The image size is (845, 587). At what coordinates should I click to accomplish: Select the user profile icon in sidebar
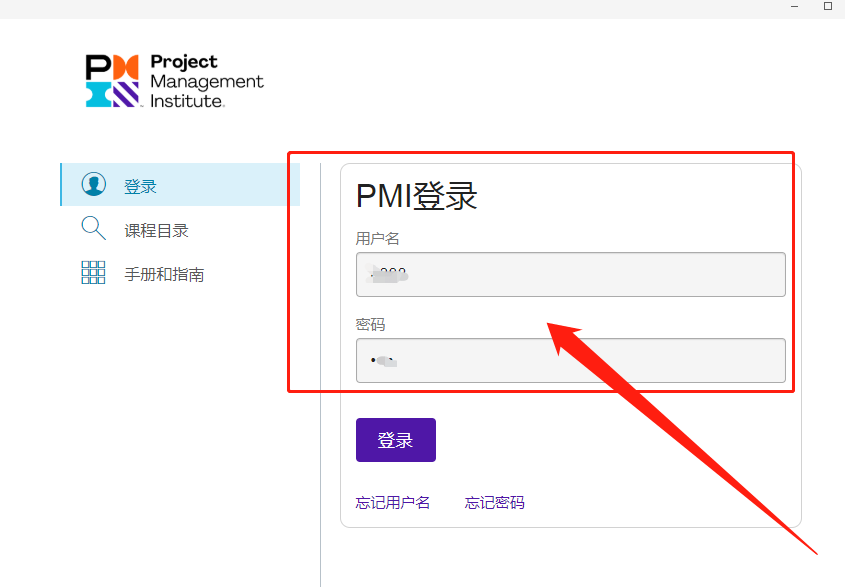[x=93, y=185]
